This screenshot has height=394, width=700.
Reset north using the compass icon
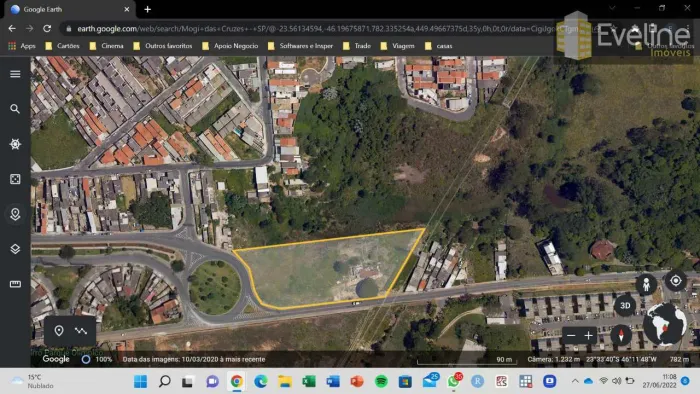(x=621, y=335)
